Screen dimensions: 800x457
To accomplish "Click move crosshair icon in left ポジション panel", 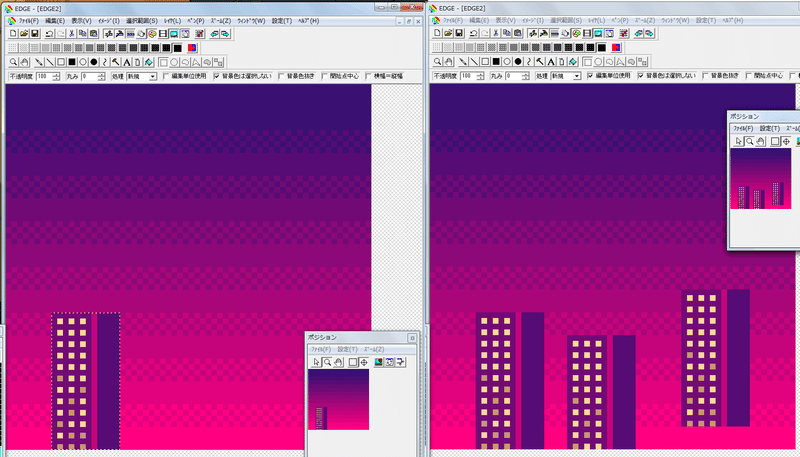I will coord(364,362).
